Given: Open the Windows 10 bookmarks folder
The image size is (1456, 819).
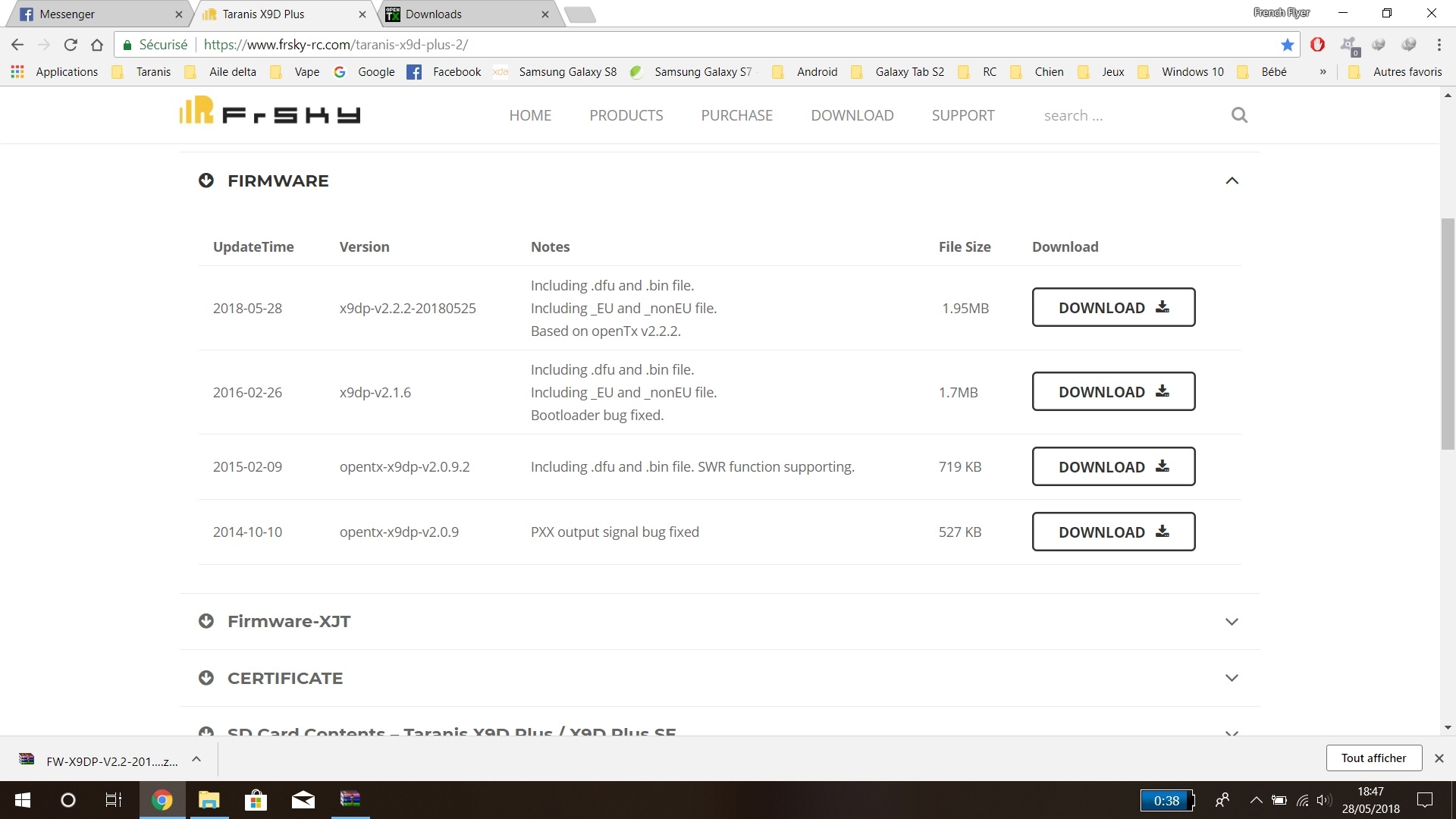Looking at the screenshot, I should [1181, 72].
